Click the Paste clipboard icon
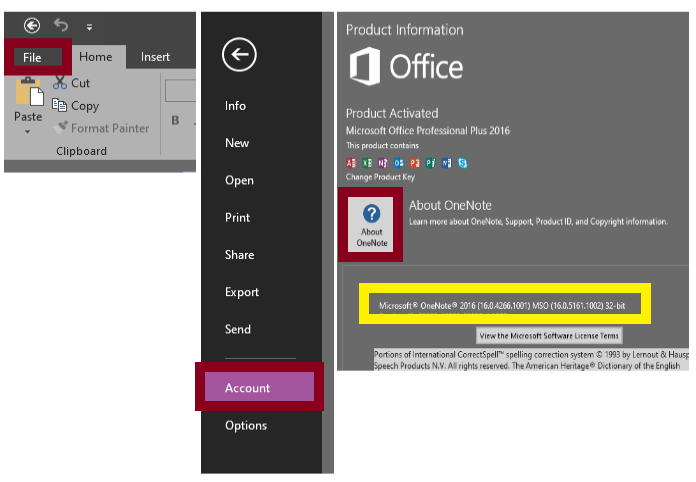Image resolution: width=696 pixels, height=482 pixels. point(29,91)
